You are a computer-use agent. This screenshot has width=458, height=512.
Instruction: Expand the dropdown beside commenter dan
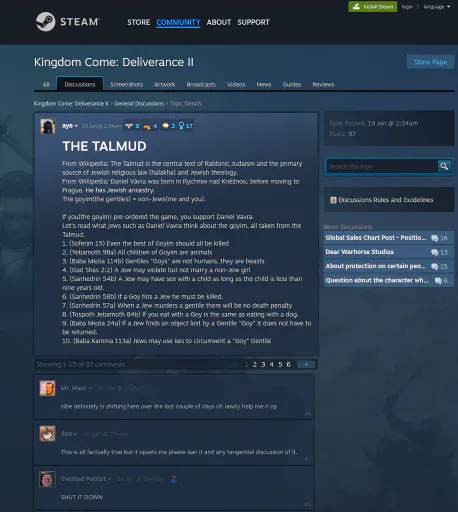coord(75,434)
